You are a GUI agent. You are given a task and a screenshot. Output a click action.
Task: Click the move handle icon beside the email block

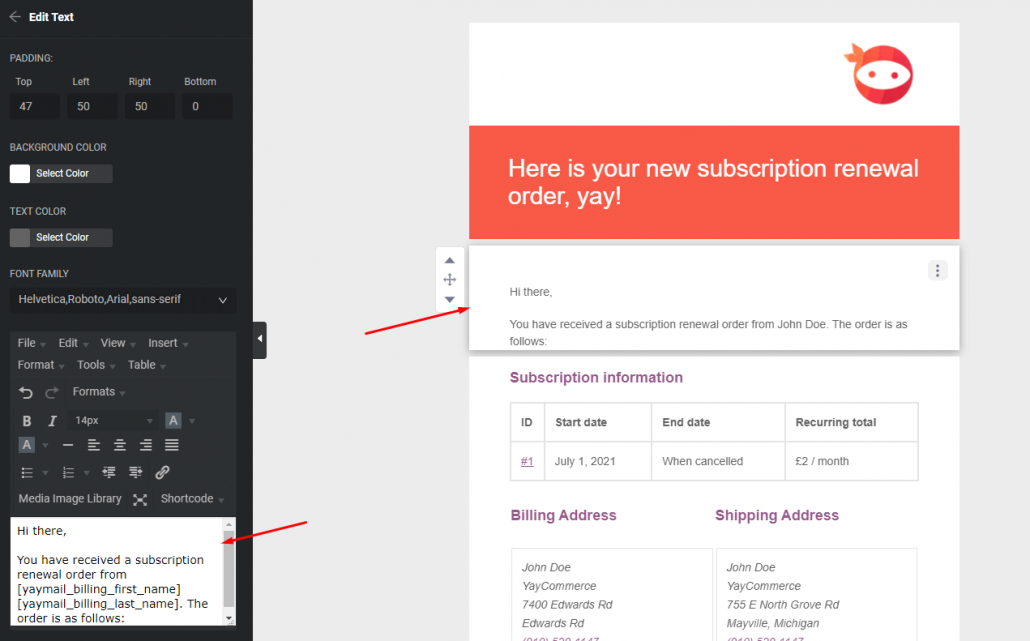tap(450, 279)
